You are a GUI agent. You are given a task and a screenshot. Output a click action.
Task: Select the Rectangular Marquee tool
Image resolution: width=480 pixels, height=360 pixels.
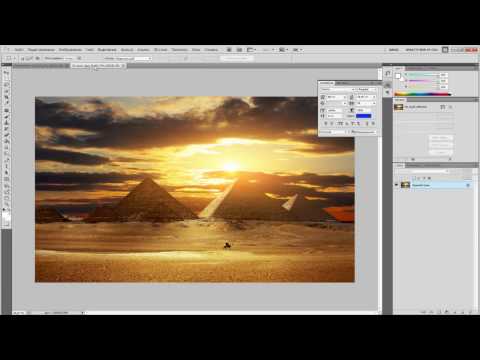point(6,78)
